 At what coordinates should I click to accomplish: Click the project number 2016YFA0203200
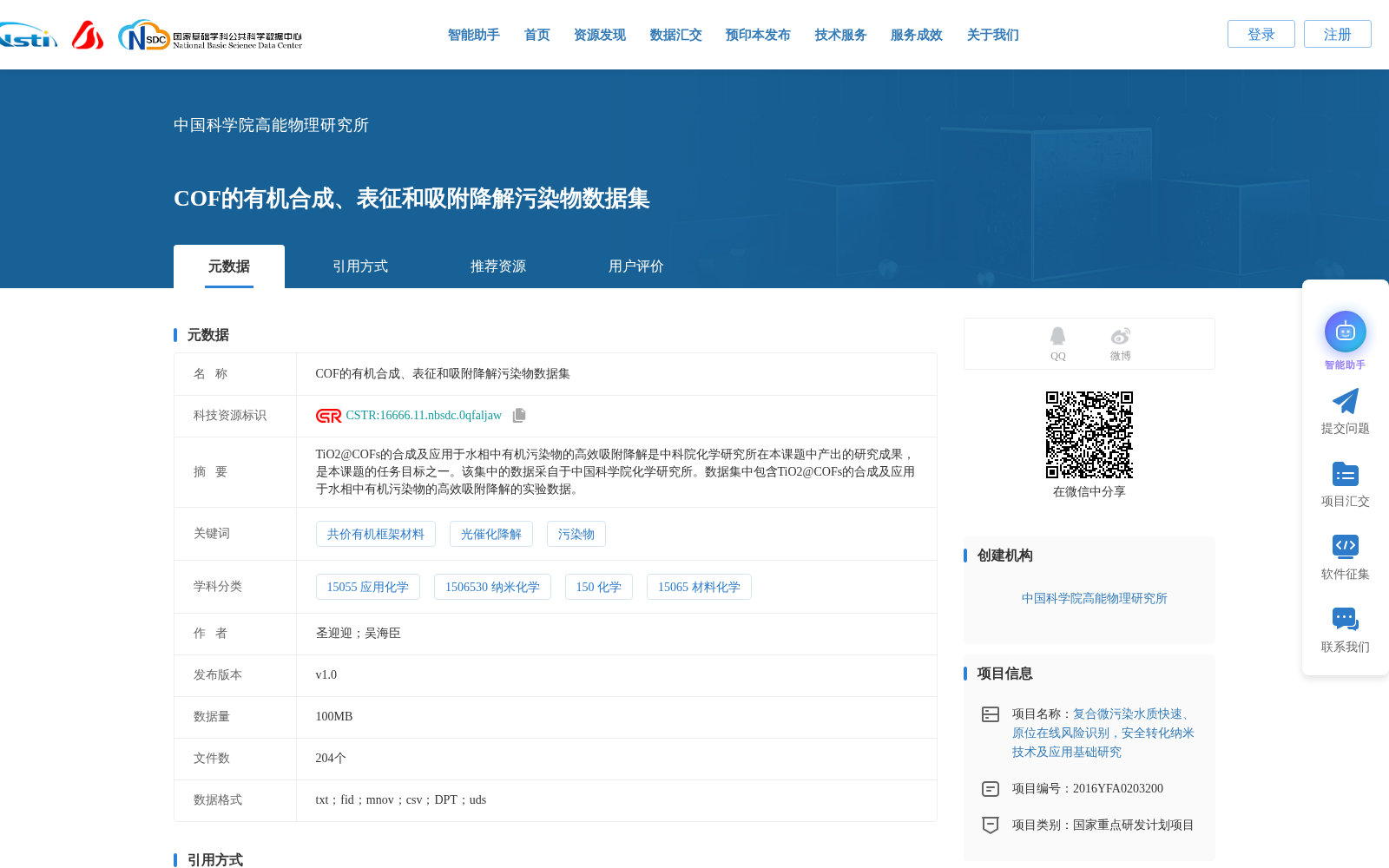click(1117, 788)
